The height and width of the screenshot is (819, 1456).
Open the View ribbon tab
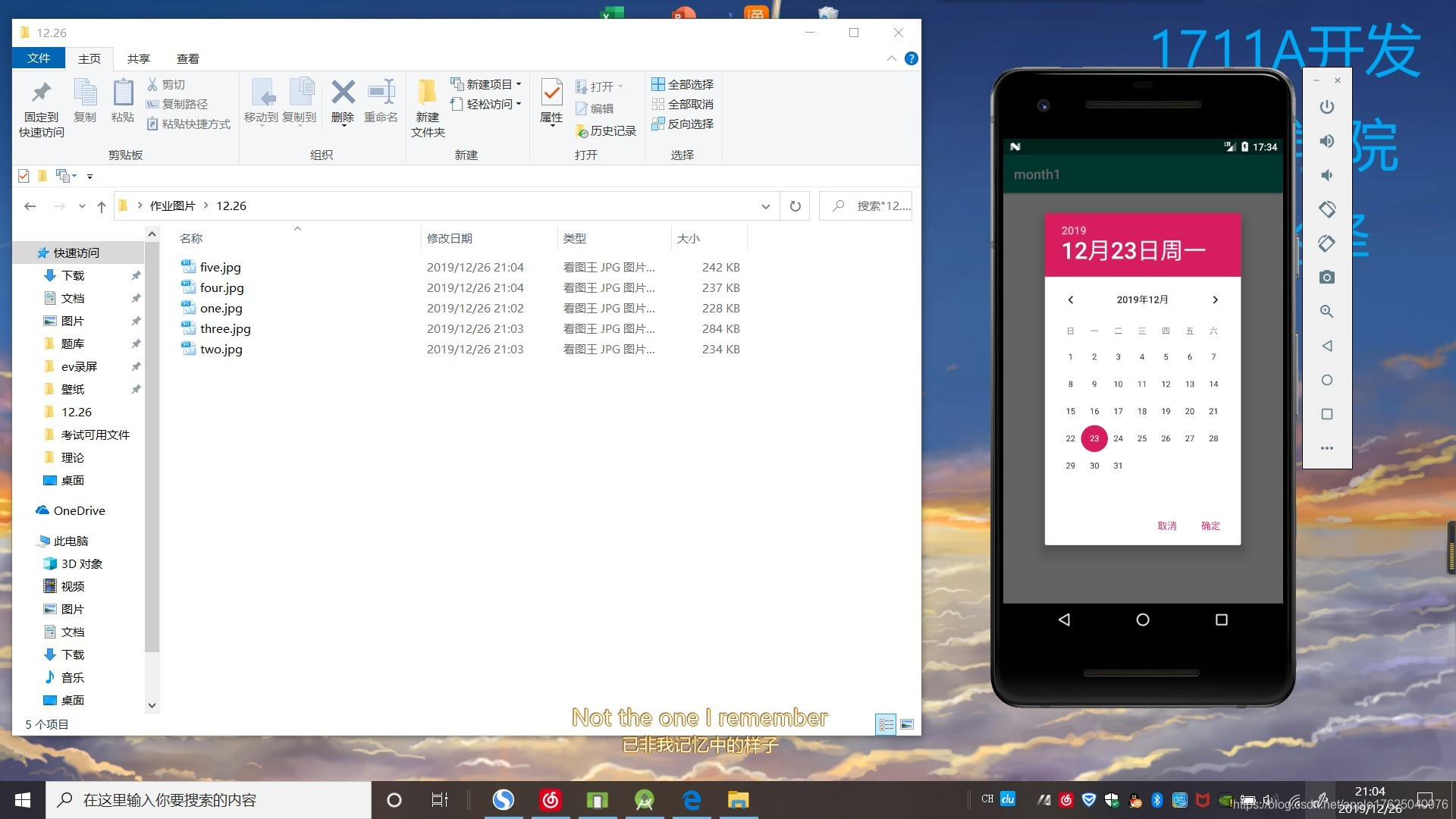point(187,58)
